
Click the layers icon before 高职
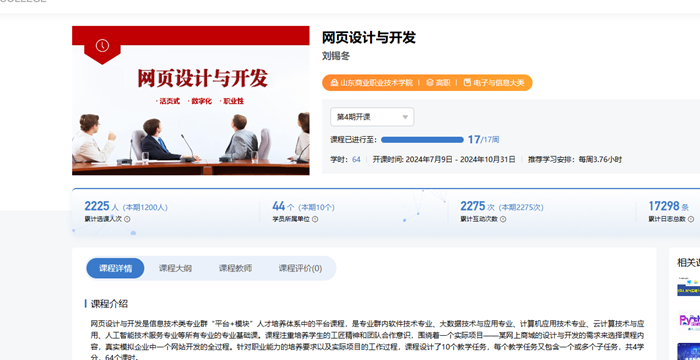coord(429,83)
